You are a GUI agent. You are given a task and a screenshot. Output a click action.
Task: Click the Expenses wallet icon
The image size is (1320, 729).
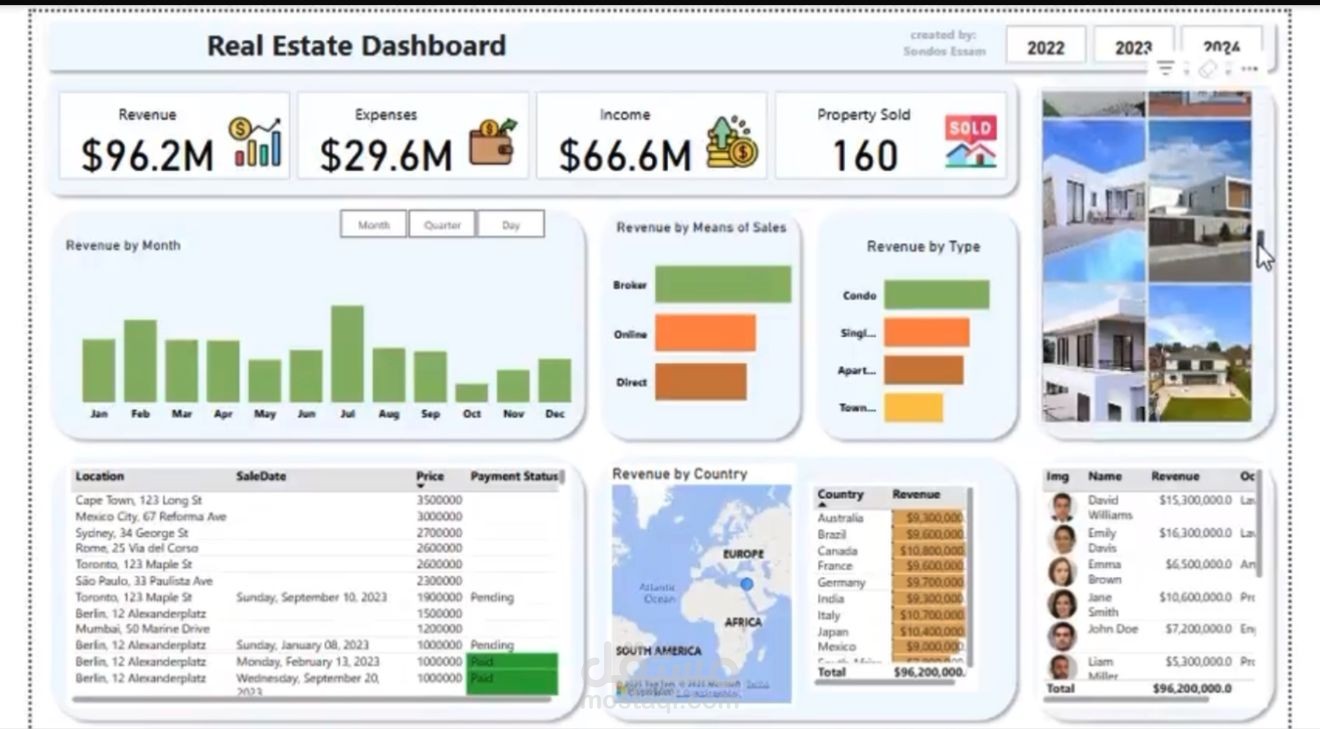point(492,147)
